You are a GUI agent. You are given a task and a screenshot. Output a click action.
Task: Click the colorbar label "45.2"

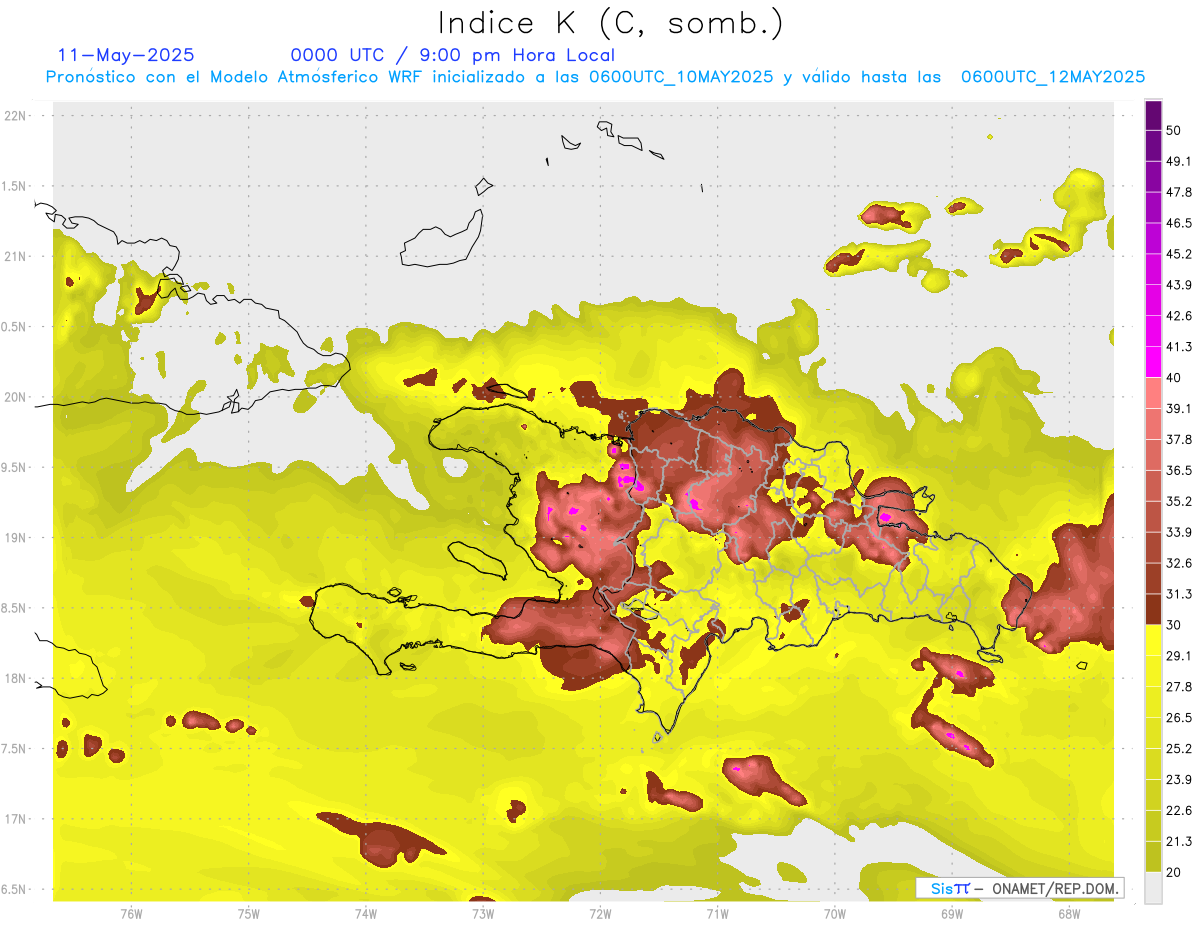[x=1178, y=254]
